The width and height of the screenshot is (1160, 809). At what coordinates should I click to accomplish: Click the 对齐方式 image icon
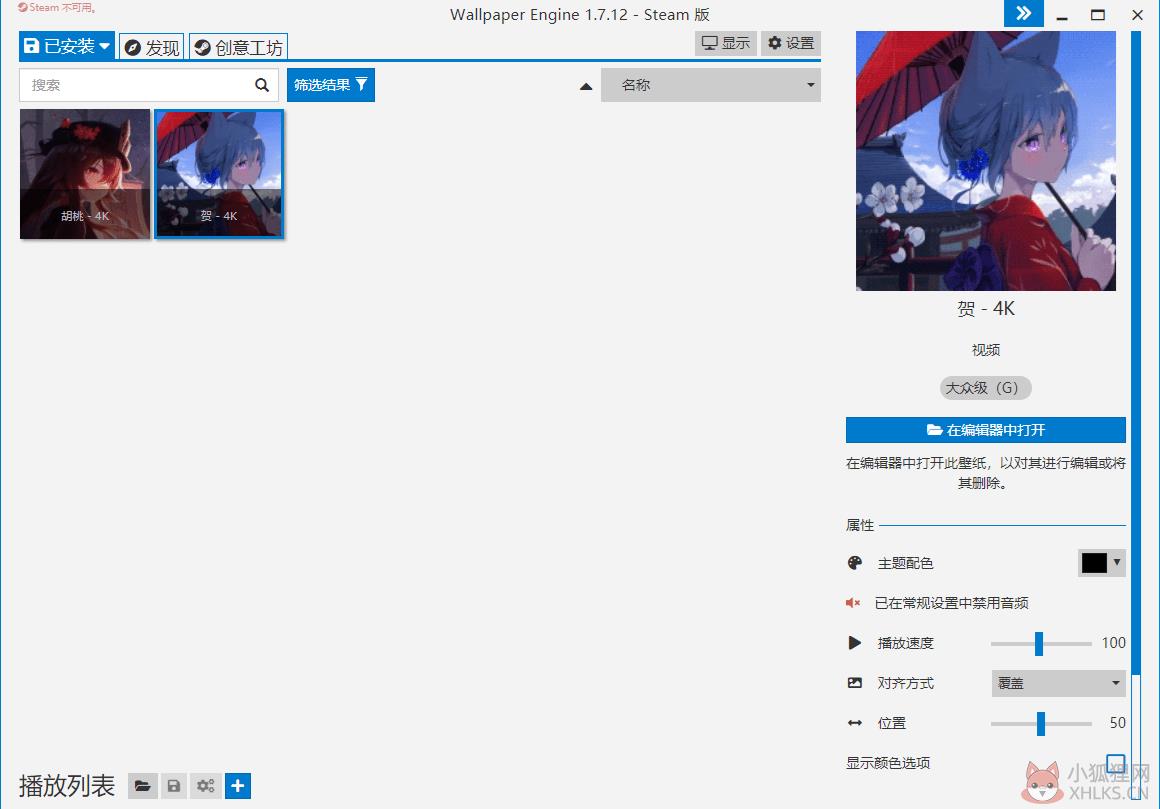tap(854, 683)
